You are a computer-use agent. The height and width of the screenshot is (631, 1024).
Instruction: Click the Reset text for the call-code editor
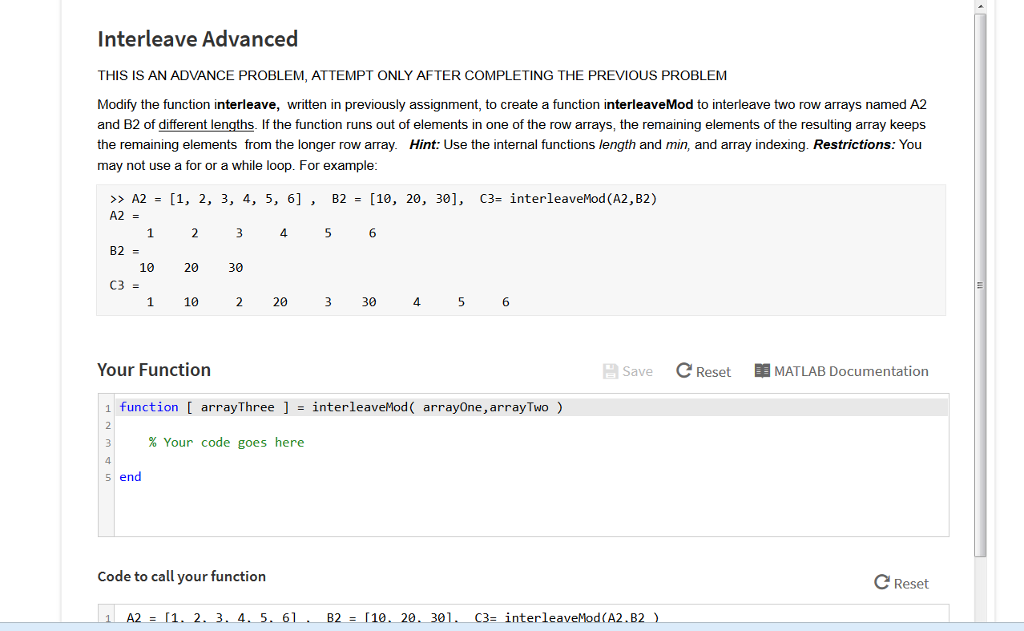pyautogui.click(x=911, y=583)
